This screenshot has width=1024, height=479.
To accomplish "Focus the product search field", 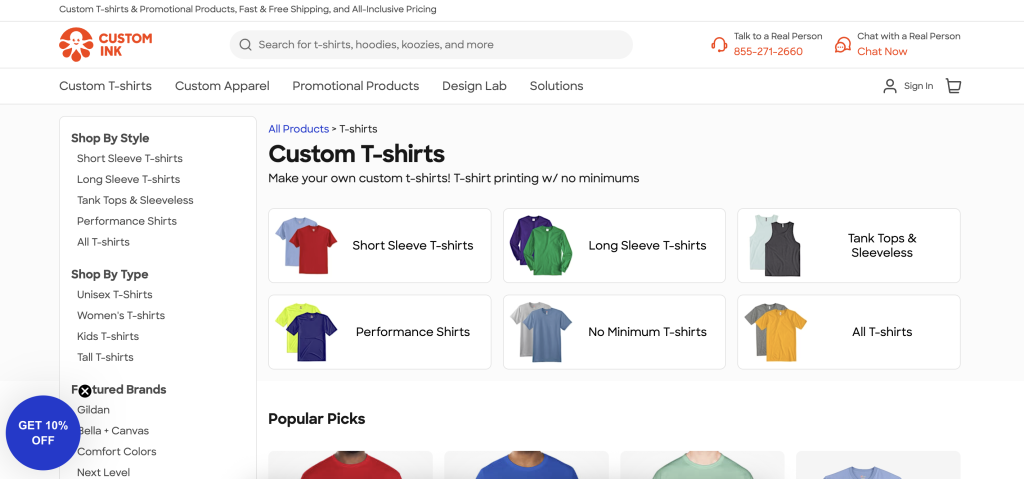I will pyautogui.click(x=440, y=45).
